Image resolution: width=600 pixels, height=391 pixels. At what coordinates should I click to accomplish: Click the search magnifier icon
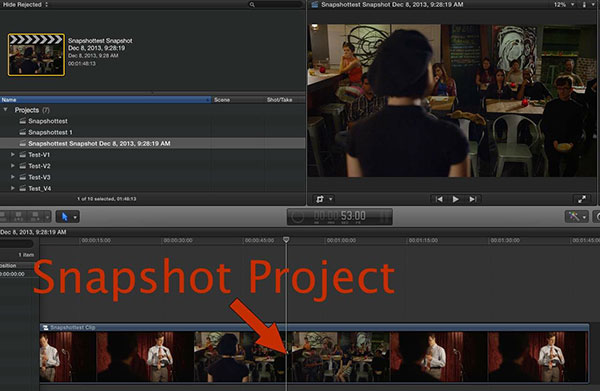252,5
